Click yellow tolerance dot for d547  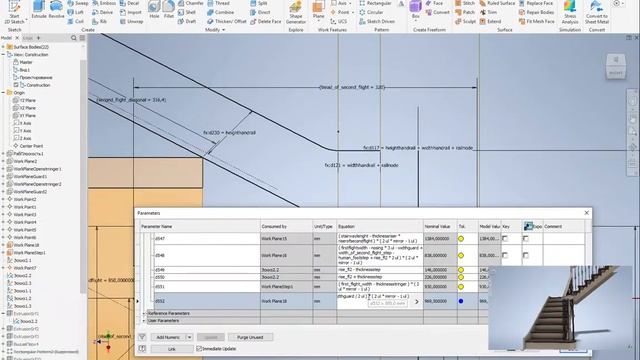pos(461,239)
